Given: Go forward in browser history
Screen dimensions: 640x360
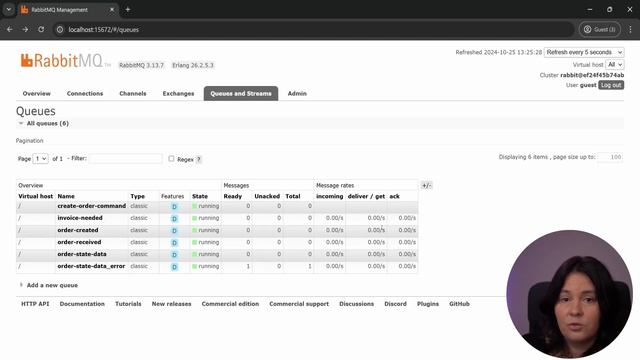Looking at the screenshot, I should (25, 29).
